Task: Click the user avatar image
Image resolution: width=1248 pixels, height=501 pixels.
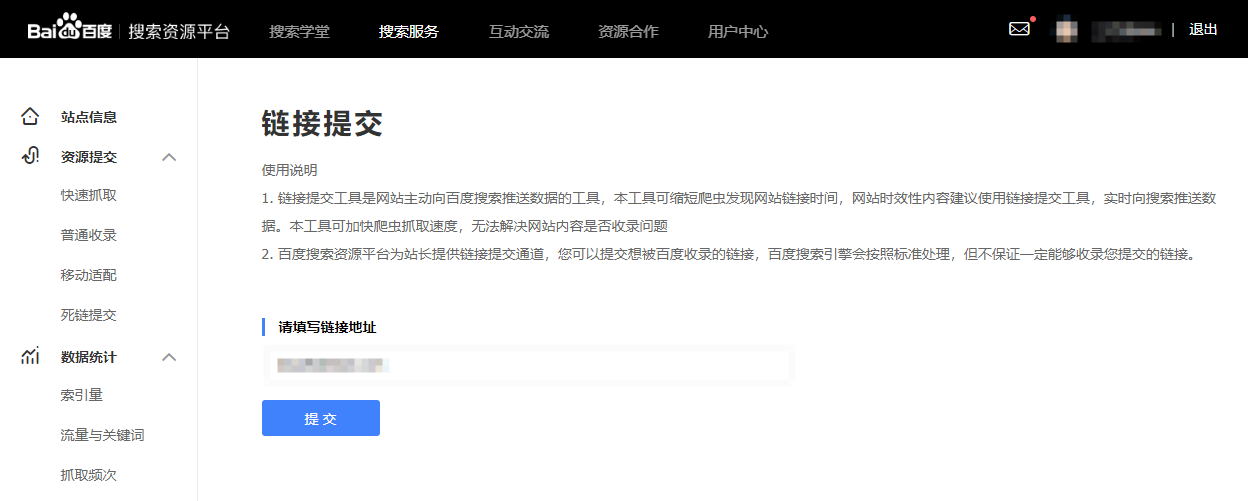Action: 1067,29
